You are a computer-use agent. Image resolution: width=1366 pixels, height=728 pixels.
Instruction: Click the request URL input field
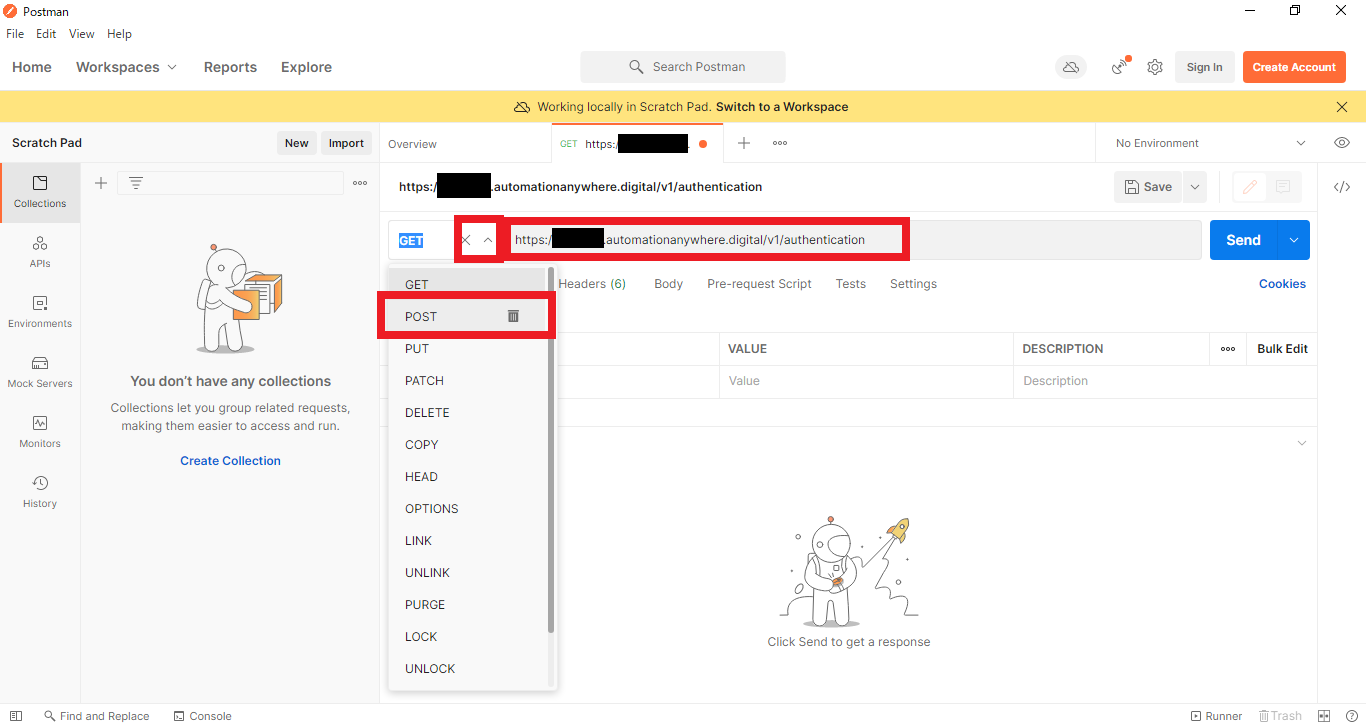(x=854, y=240)
